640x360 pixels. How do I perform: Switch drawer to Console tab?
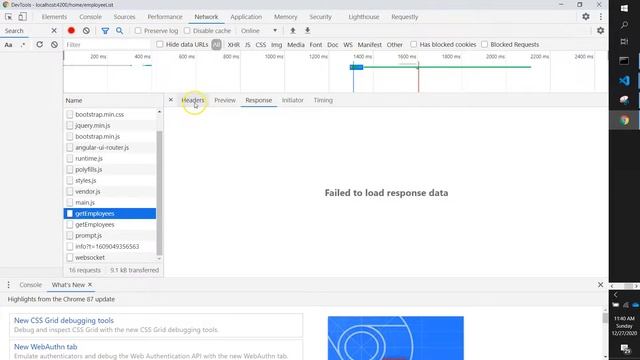point(31,285)
